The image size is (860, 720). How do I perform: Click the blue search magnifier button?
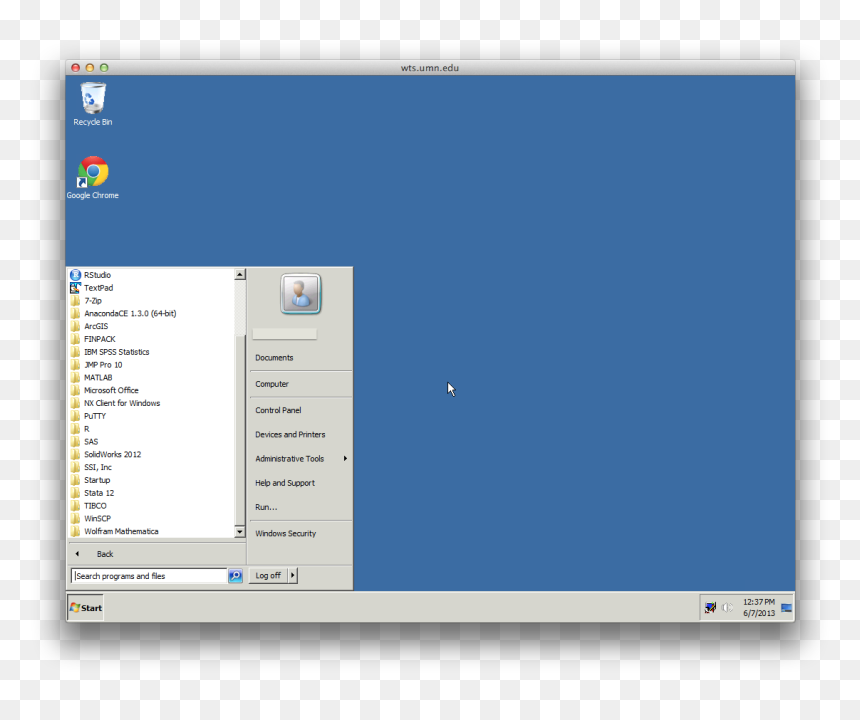(x=235, y=576)
